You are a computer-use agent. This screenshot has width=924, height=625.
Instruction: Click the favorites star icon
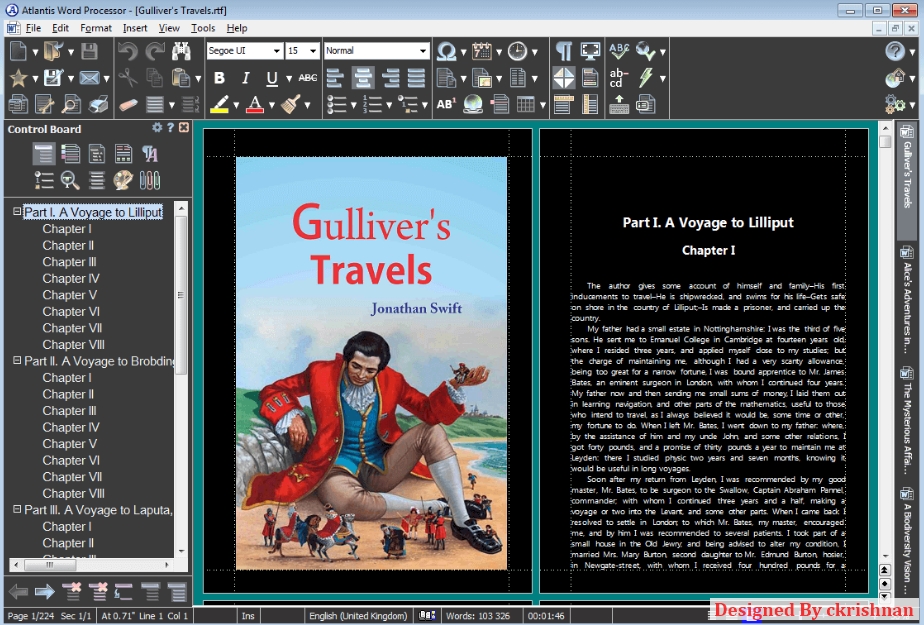pos(18,78)
